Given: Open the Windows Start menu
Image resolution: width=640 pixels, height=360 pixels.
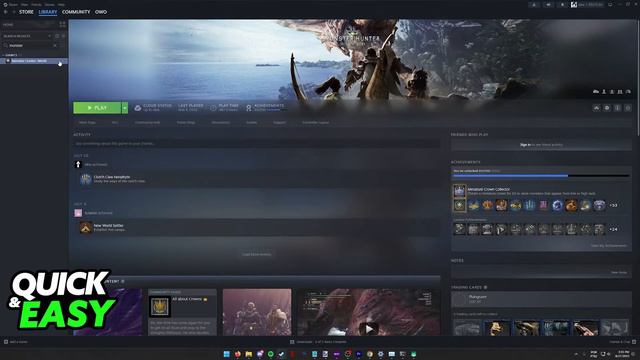Looking at the screenshot, I should tap(227, 354).
